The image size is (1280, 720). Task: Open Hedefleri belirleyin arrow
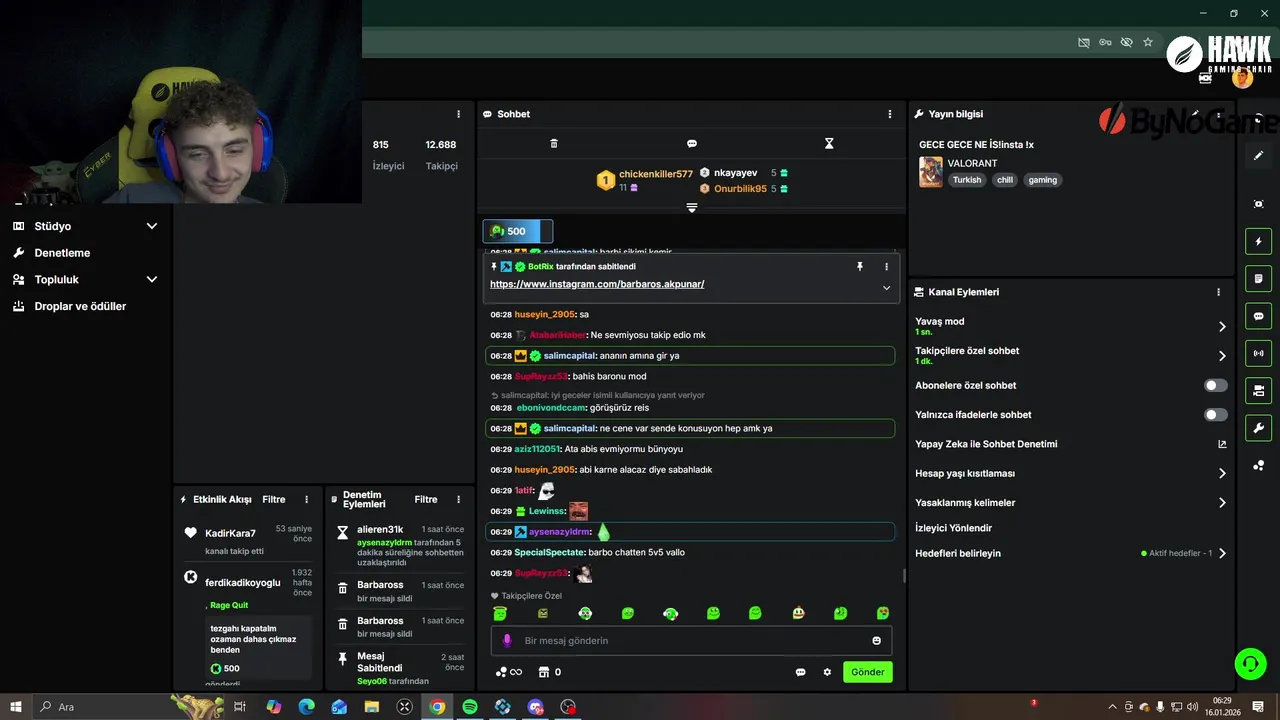click(1222, 553)
